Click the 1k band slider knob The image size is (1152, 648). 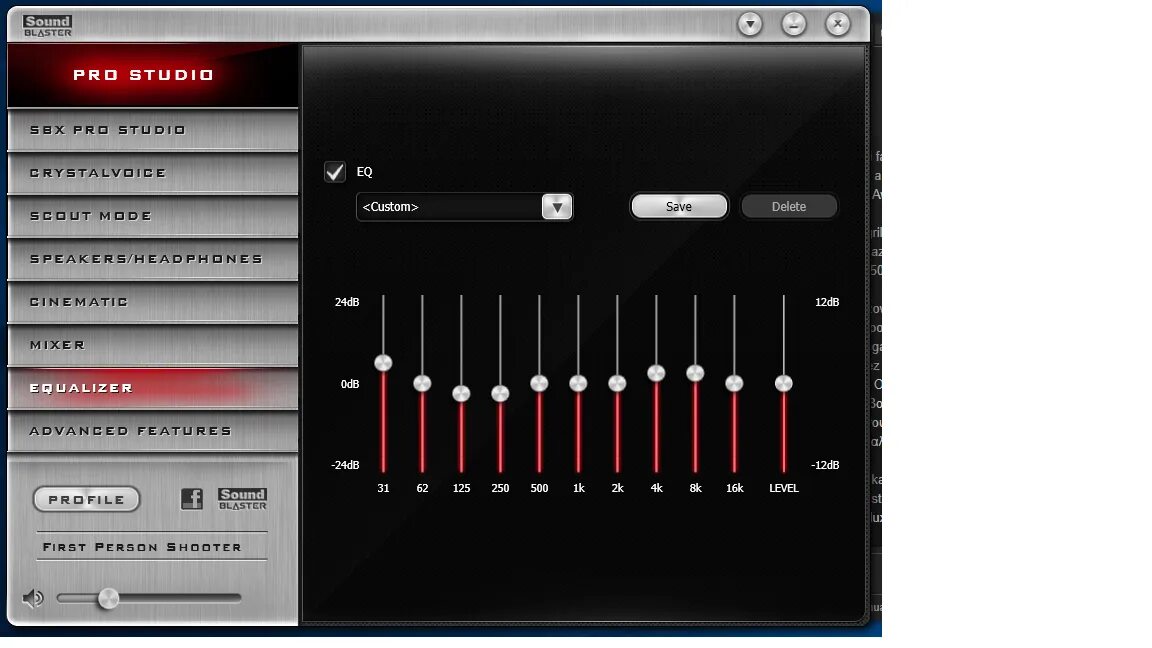click(x=578, y=384)
